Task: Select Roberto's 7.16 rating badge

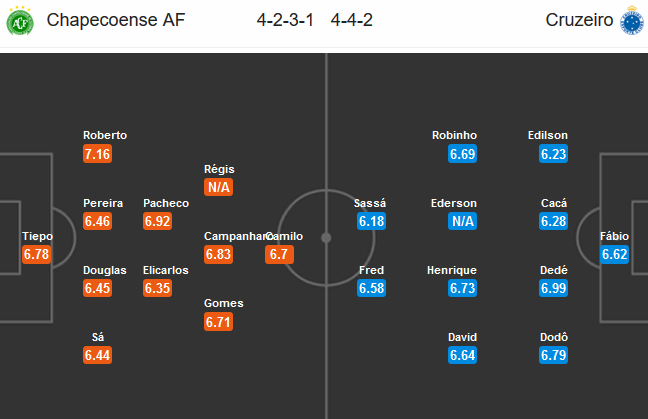Action: click(x=98, y=154)
